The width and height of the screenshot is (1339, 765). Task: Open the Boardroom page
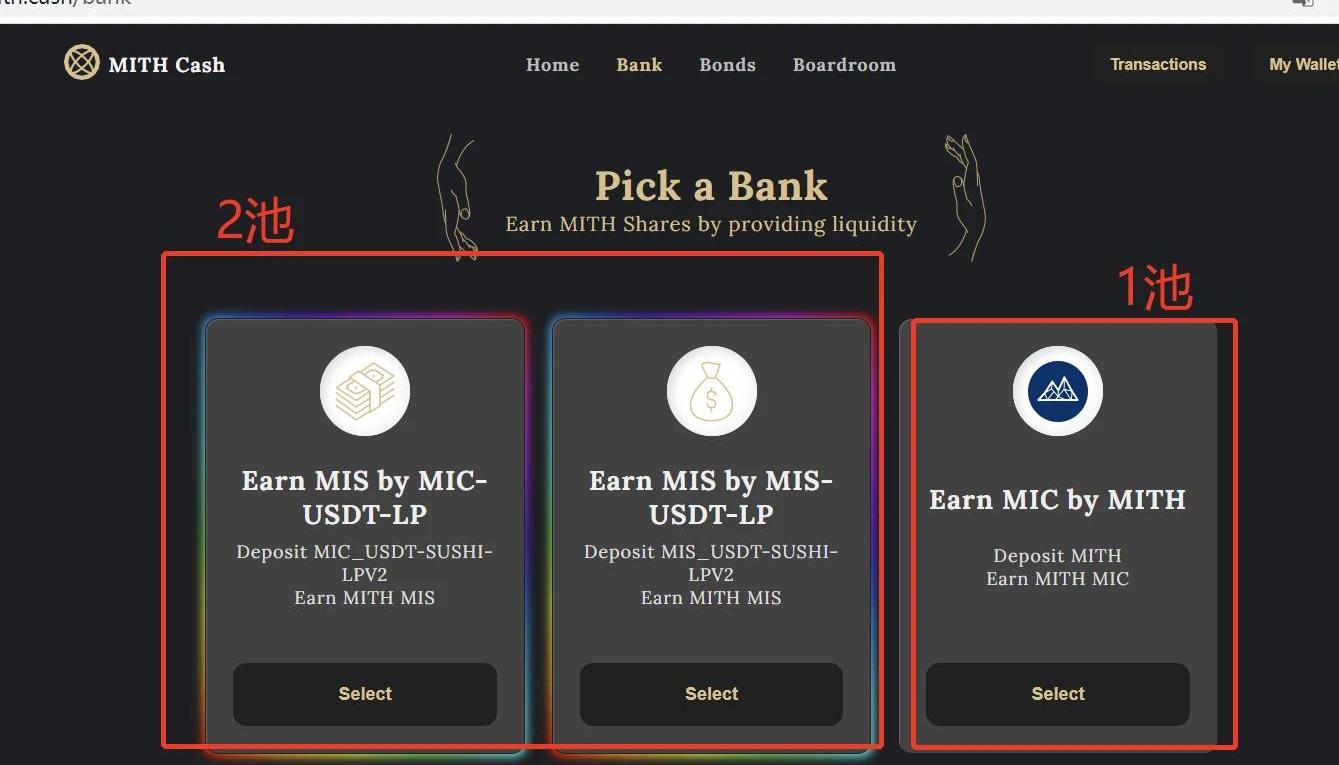coord(844,65)
